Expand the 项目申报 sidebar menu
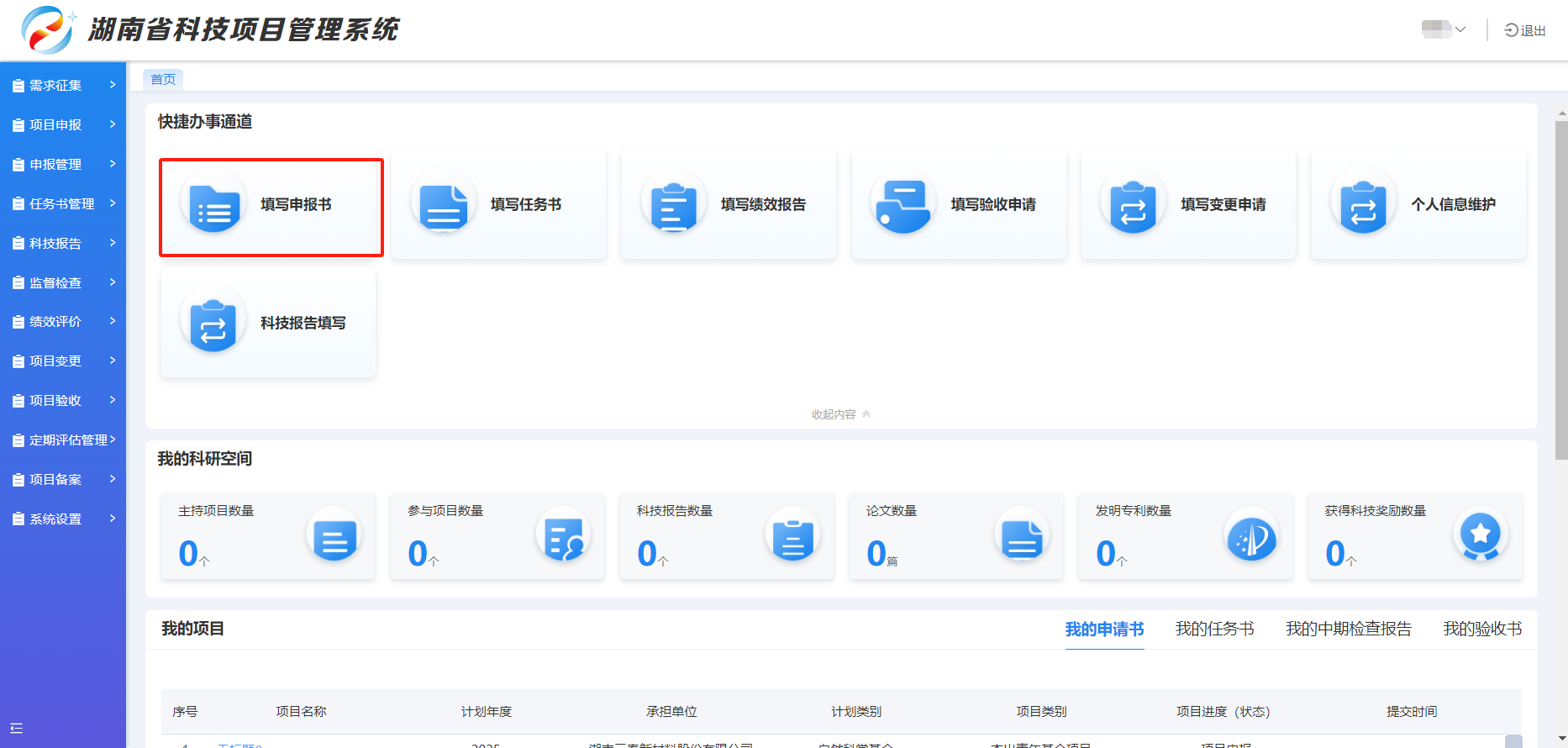This screenshot has height=748, width=1568. [63, 124]
